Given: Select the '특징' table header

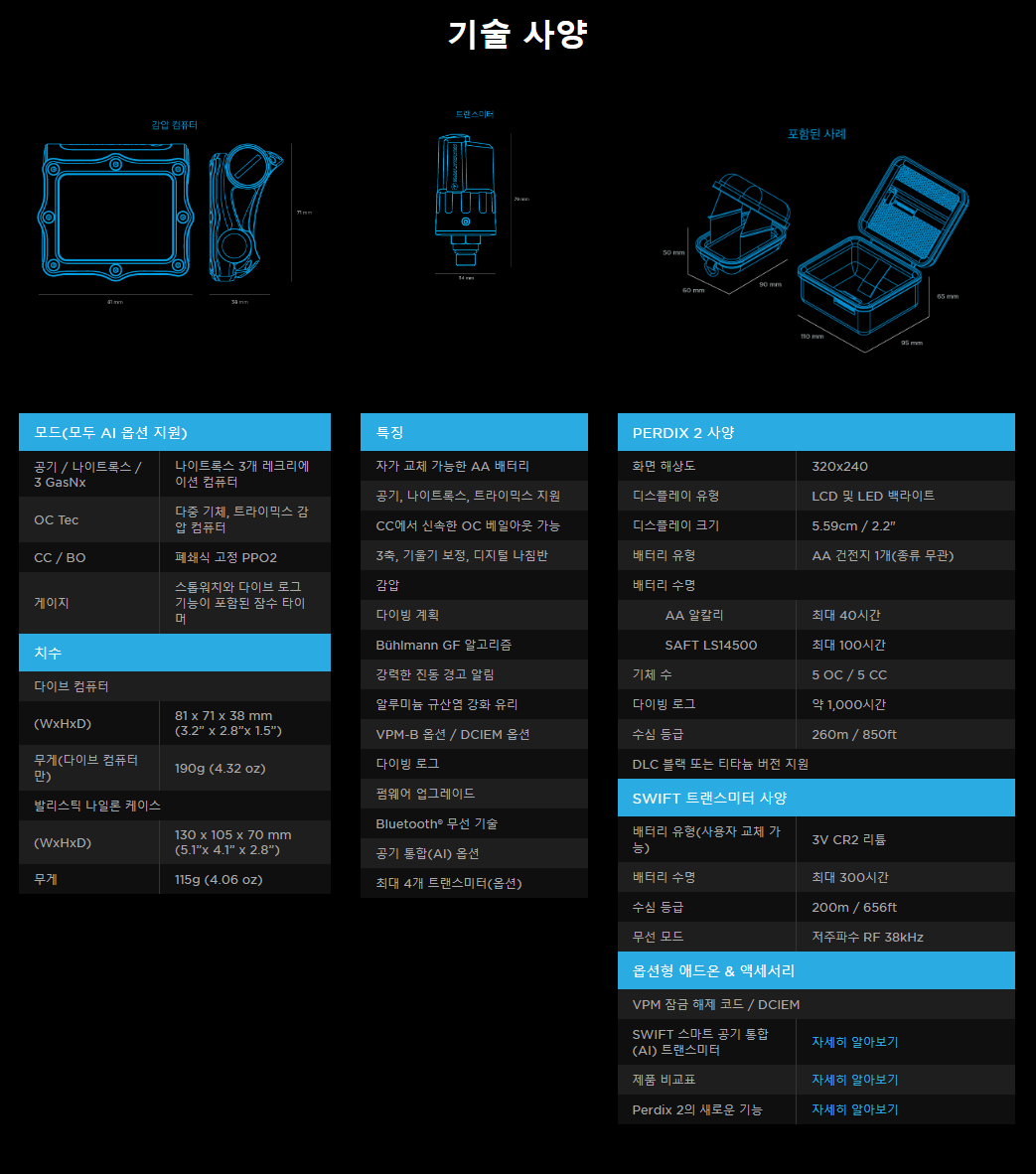Looking at the screenshot, I should point(474,432).
